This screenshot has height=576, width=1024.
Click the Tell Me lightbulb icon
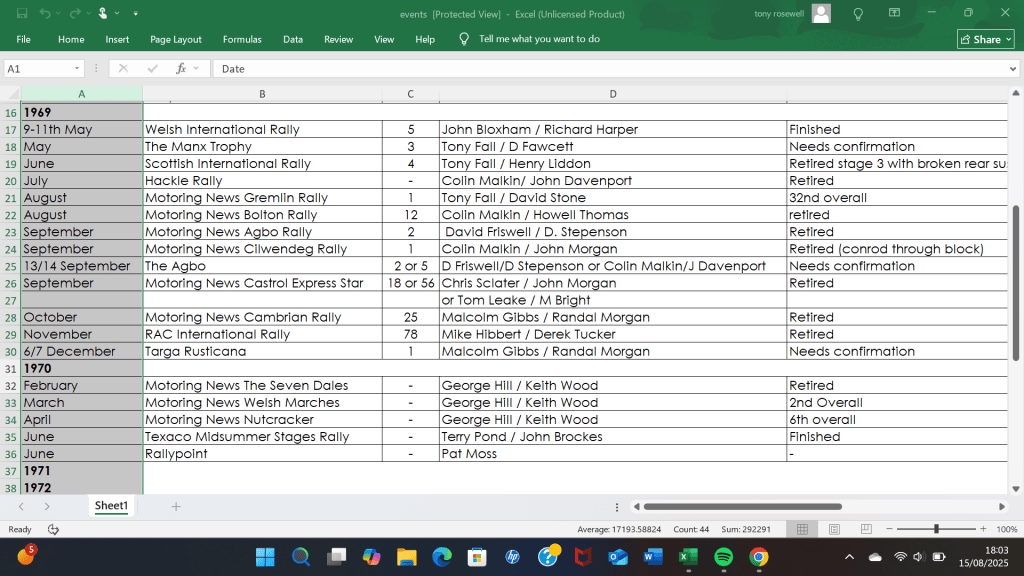coord(858,14)
